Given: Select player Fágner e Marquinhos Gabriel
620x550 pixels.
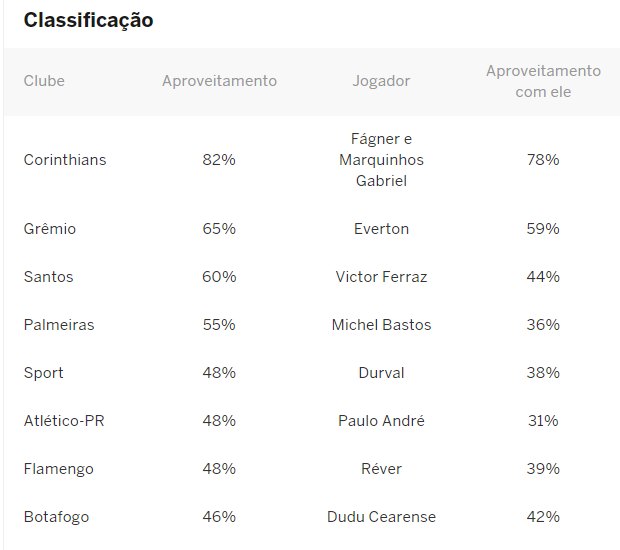Looking at the screenshot, I should click(381, 160).
